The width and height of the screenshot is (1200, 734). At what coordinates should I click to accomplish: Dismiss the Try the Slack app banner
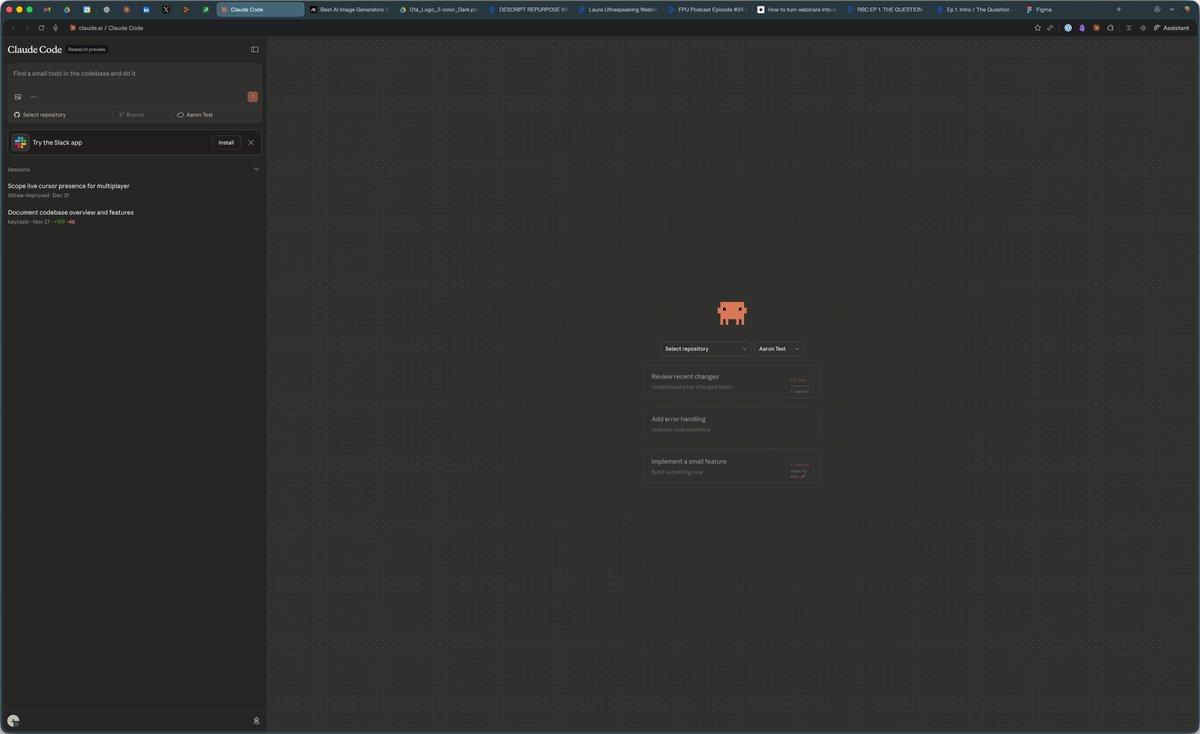251,143
